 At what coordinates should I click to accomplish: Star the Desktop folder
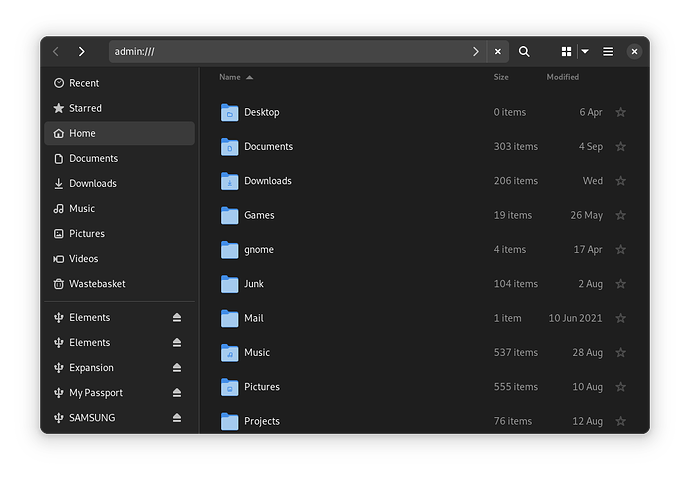620,112
